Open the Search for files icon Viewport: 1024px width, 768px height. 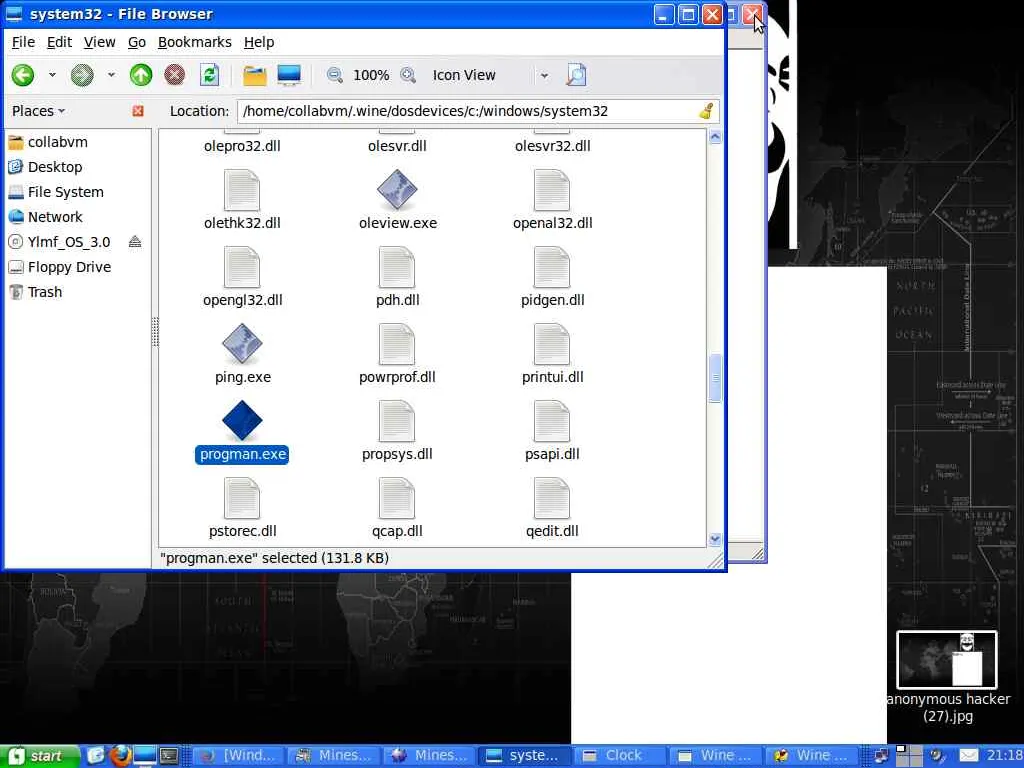[x=575, y=75]
